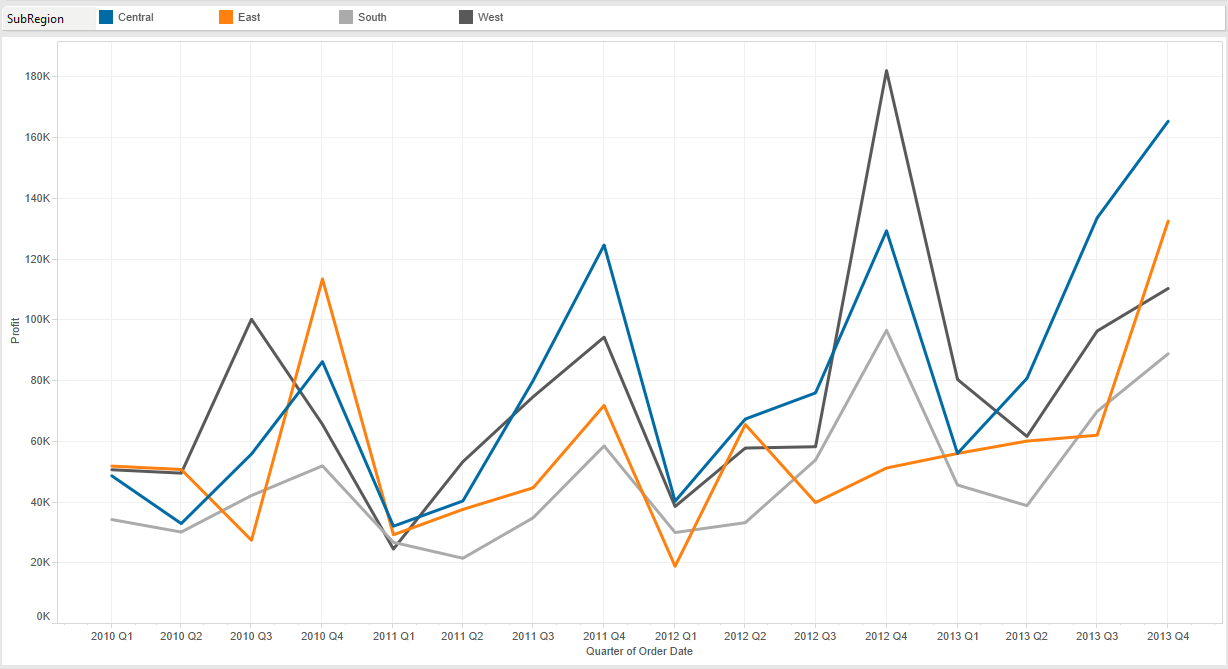Click the West line peak at 2012 Q4
The width and height of the screenshot is (1228, 669).
[886, 71]
